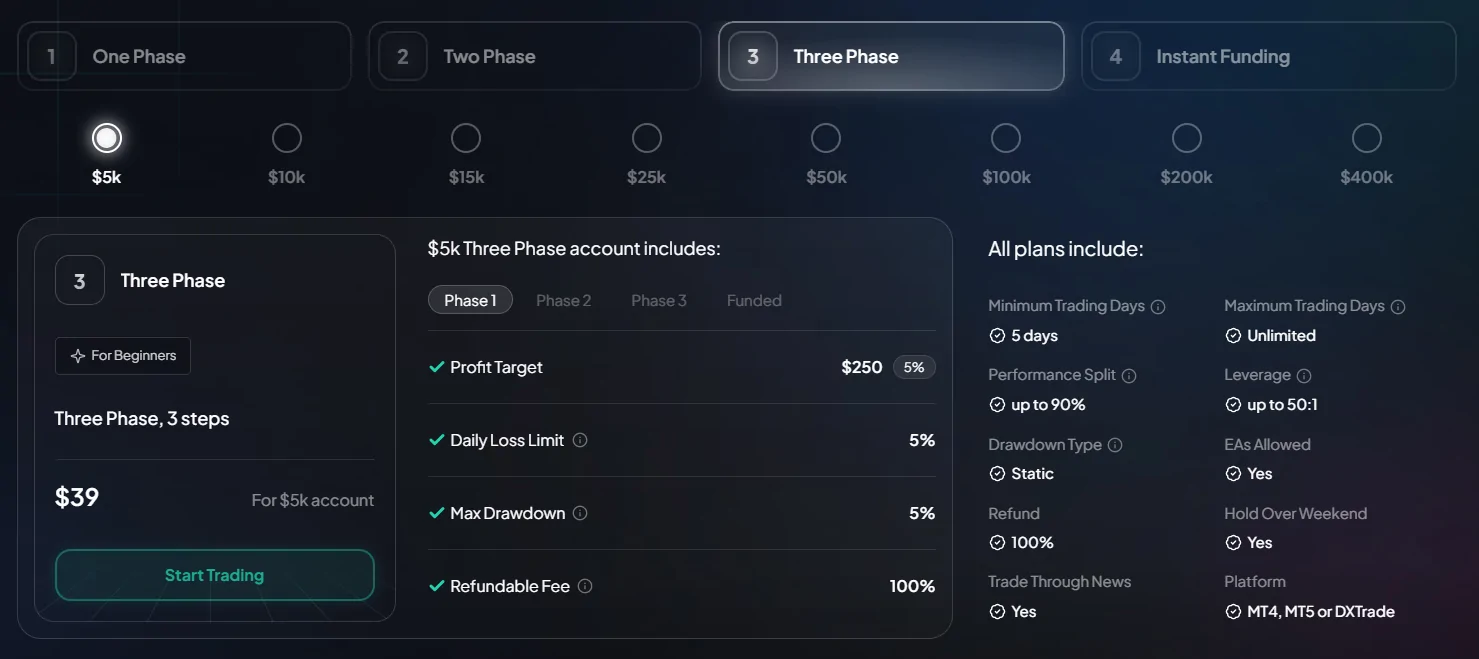This screenshot has height=659, width=1479.
Task: Switch to the One Phase plan tab
Action: (x=184, y=57)
